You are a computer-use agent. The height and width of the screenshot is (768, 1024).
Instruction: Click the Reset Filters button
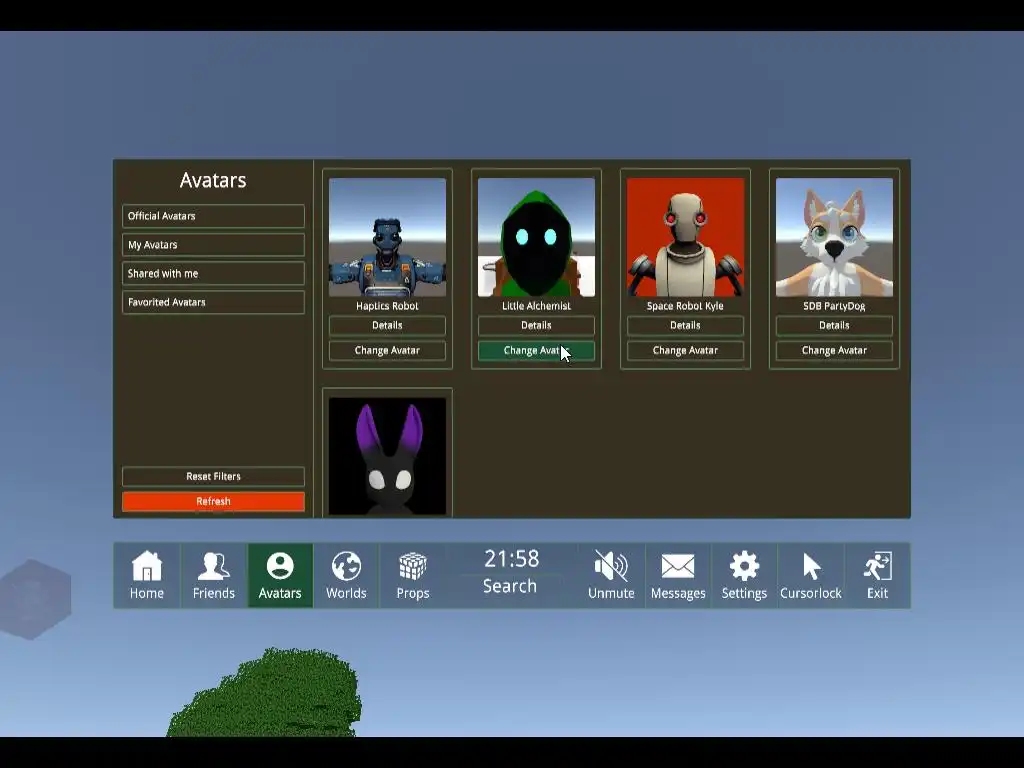pyautogui.click(x=214, y=476)
